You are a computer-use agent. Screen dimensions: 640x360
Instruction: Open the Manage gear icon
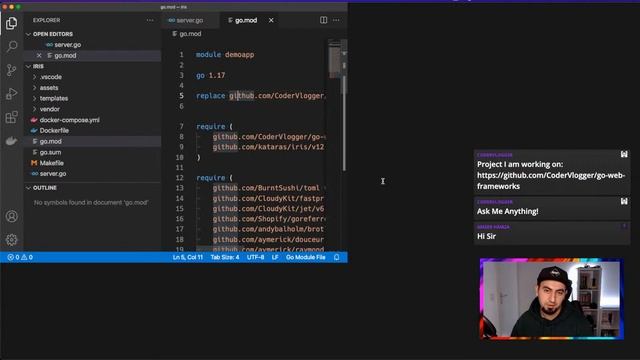pyautogui.click(x=11, y=240)
